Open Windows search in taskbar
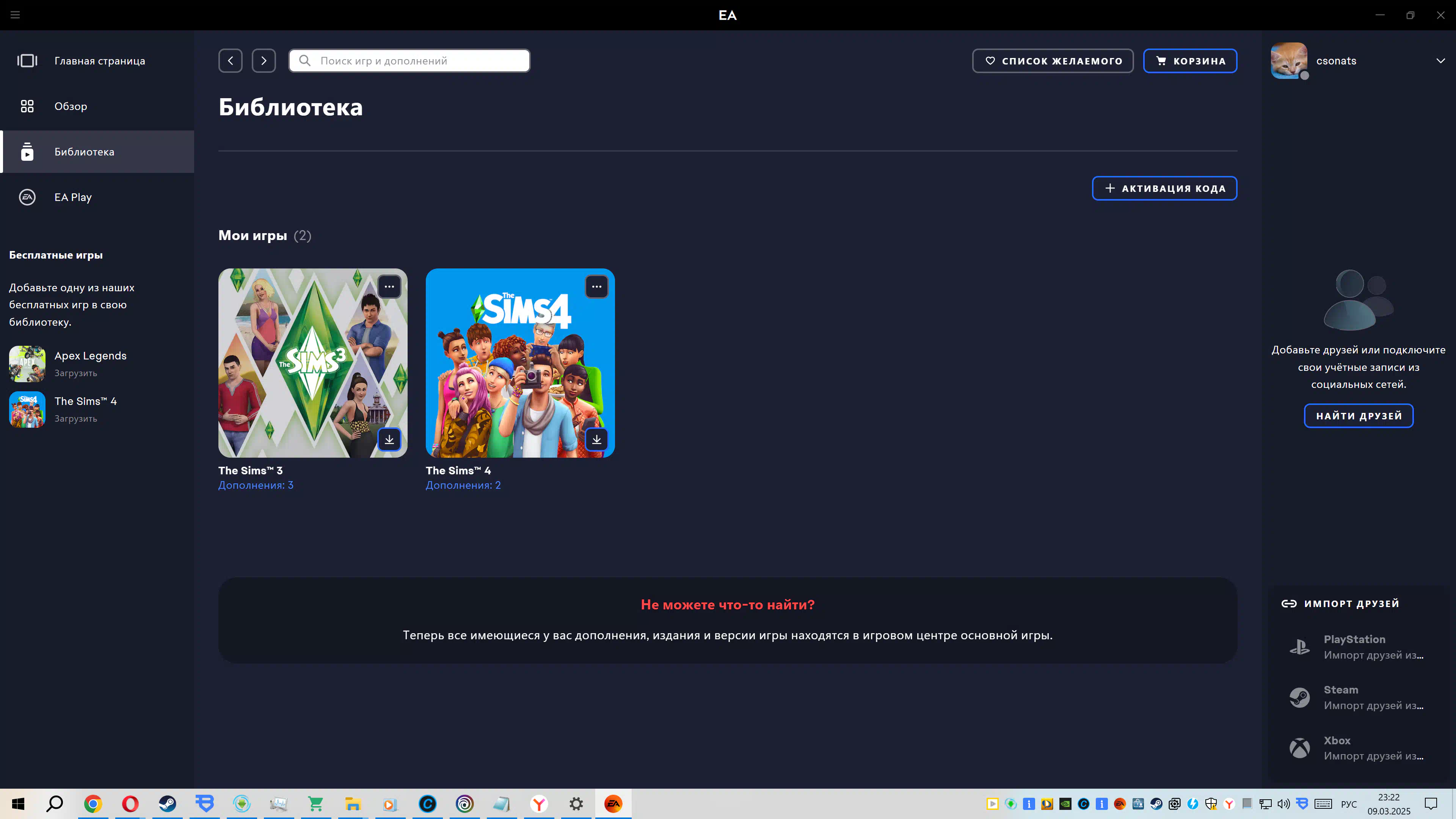The width and height of the screenshot is (1456, 819). [55, 804]
